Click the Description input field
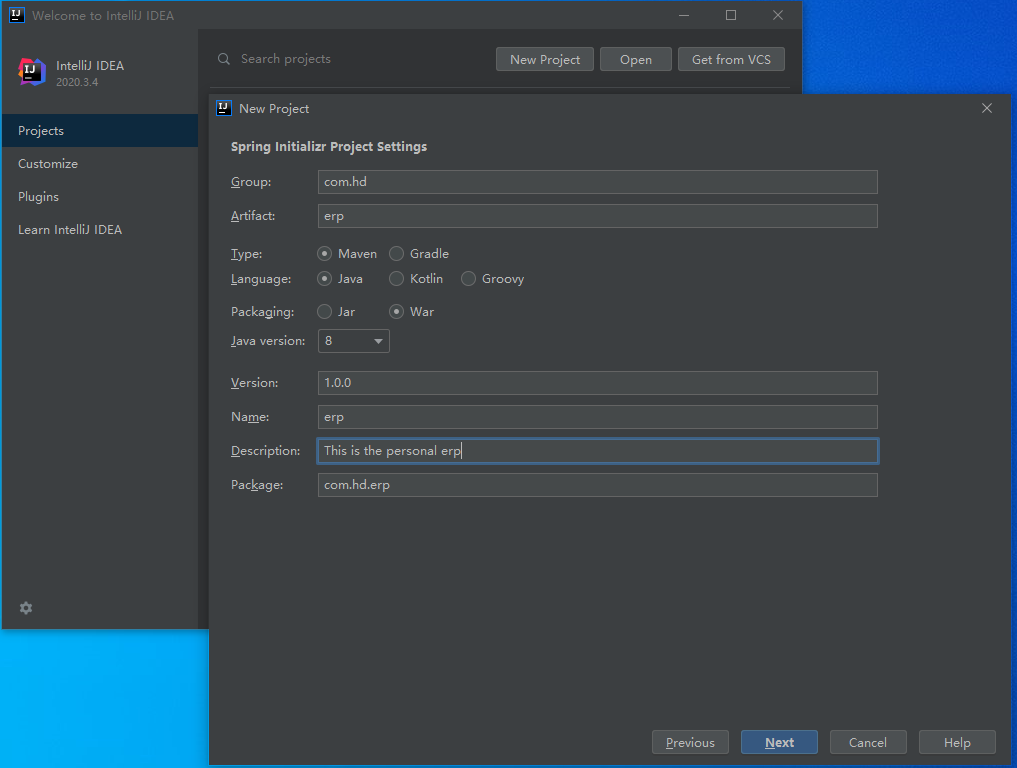The image size is (1017, 768). [x=597, y=451]
